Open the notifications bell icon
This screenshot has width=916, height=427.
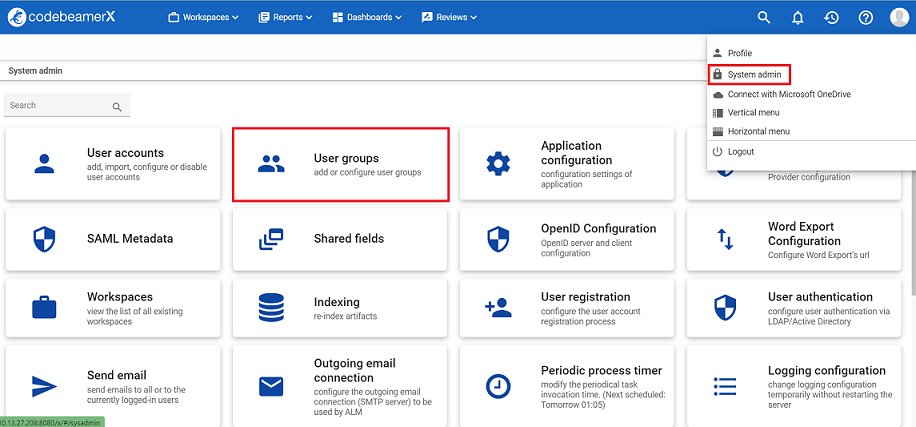click(798, 17)
